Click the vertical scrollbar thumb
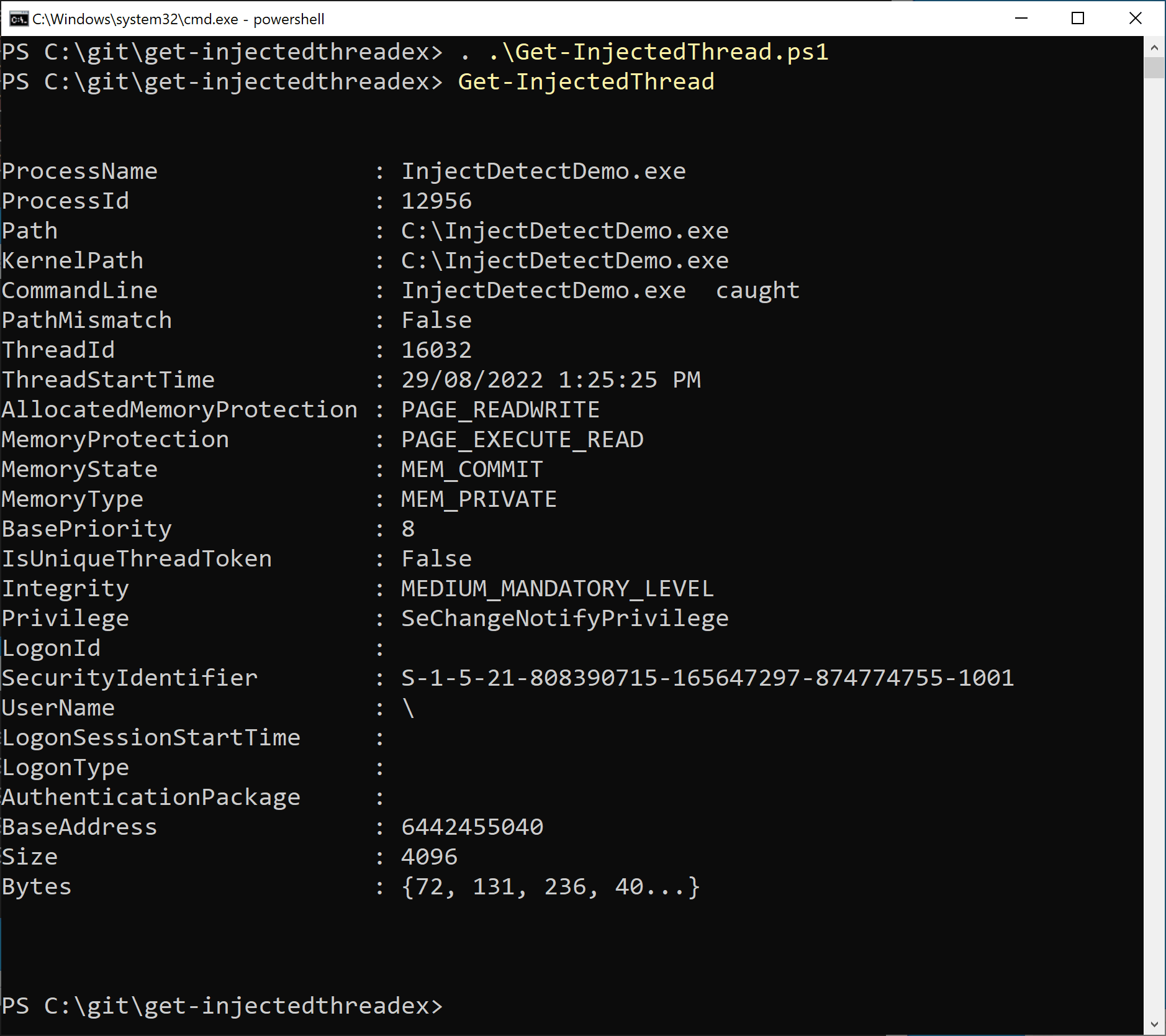This screenshot has height=1036, width=1166. (1154, 68)
